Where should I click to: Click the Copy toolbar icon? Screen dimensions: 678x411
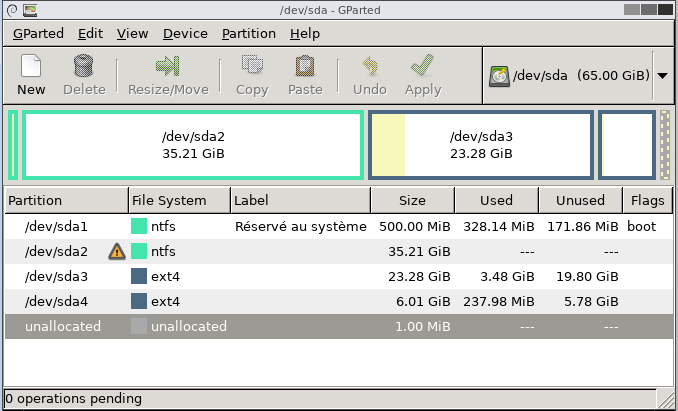click(x=253, y=66)
